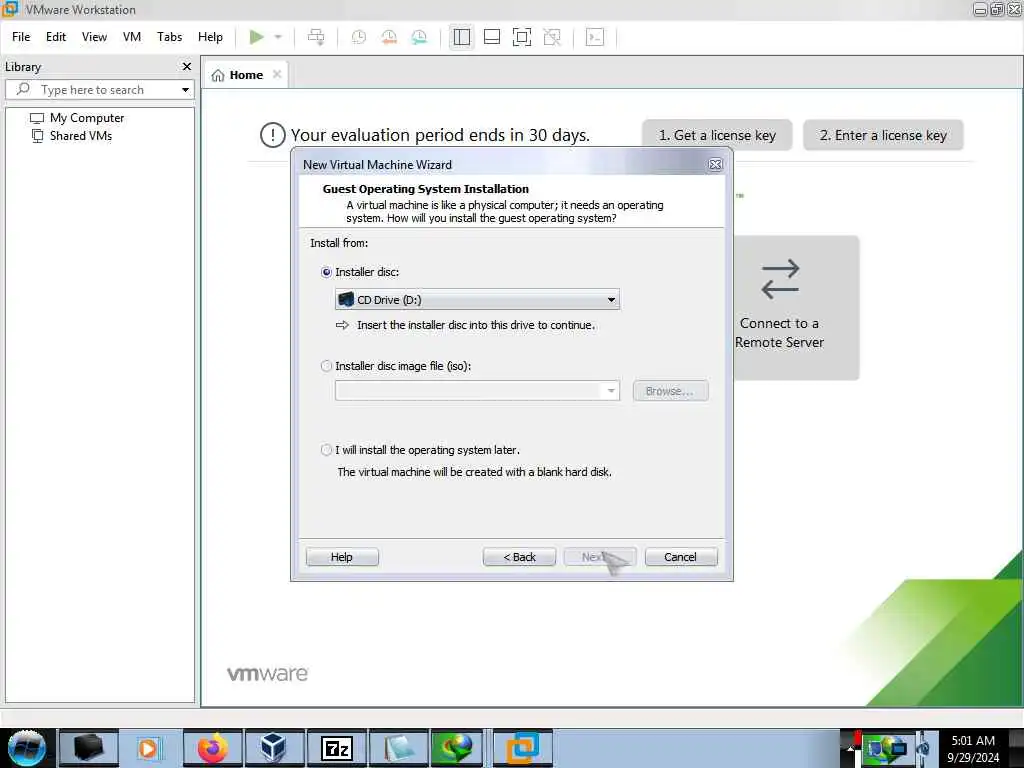Open the Edit menu

[x=56, y=37]
